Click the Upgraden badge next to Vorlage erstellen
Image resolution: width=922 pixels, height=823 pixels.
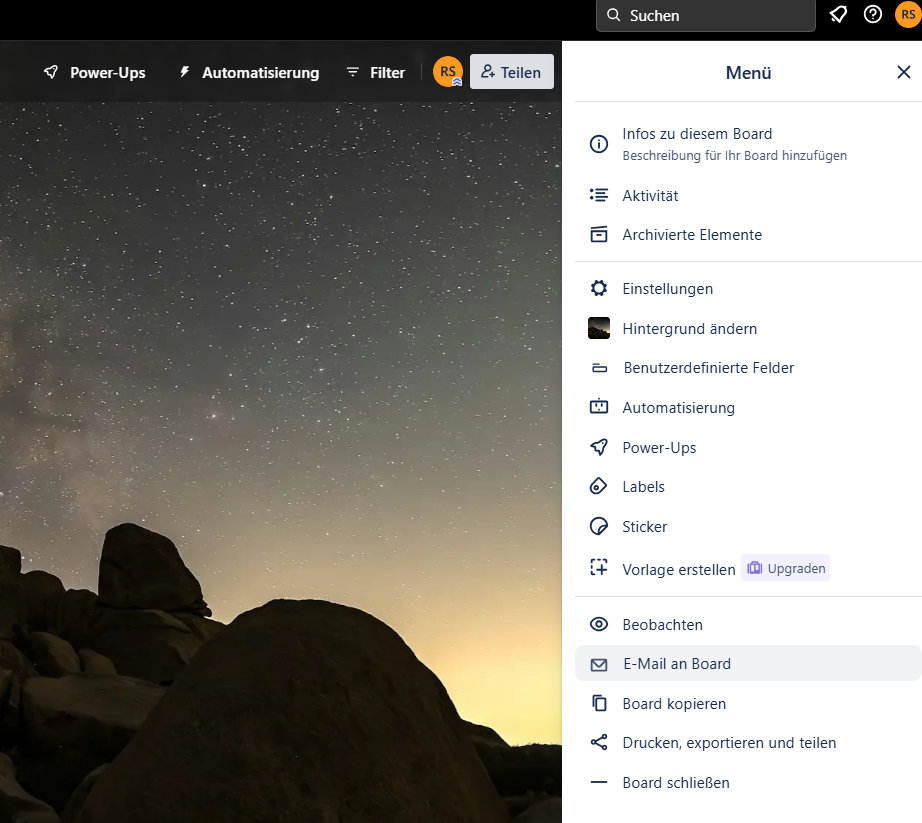click(x=786, y=568)
